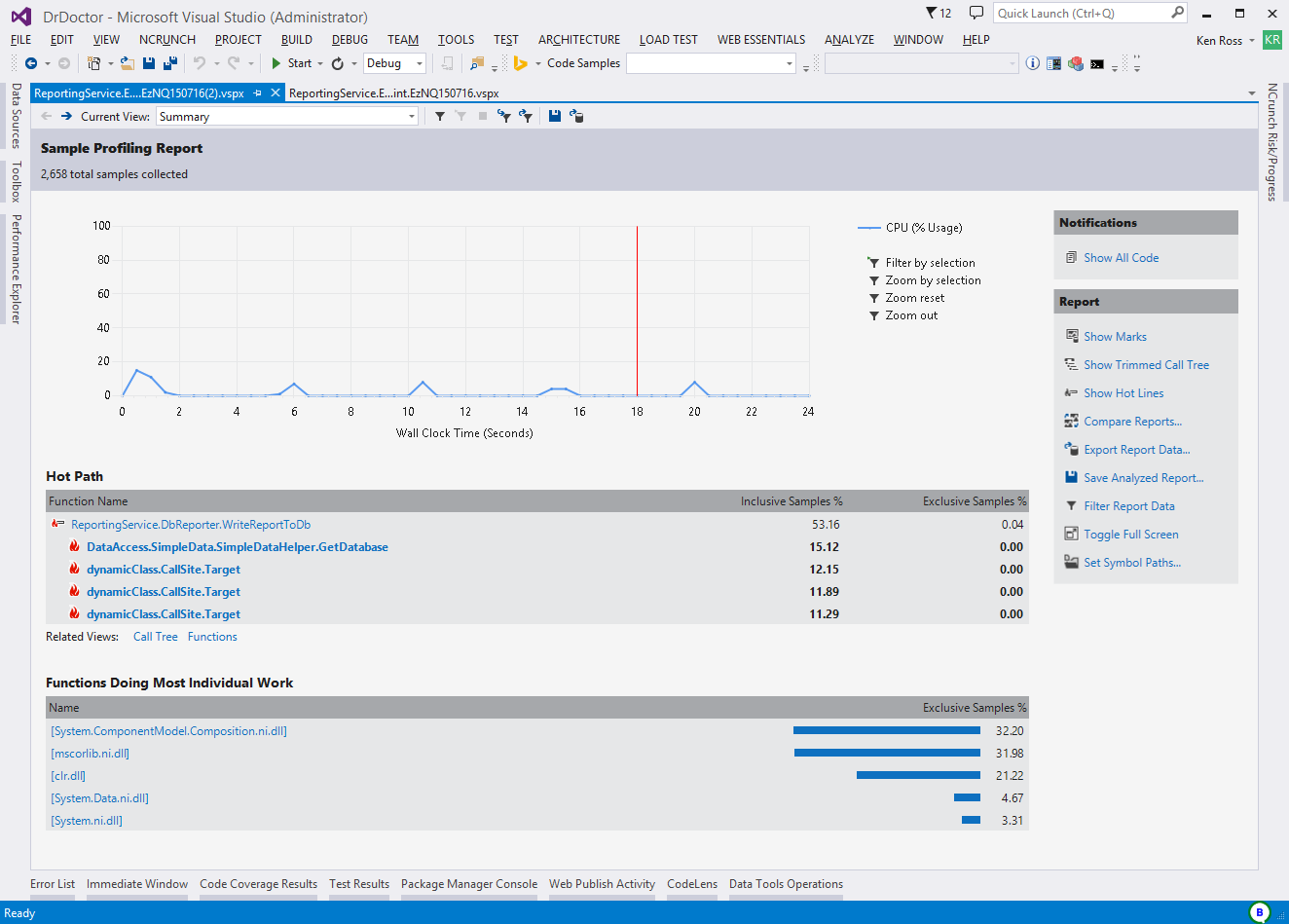
Task: Click the Show Trimmed Call Tree link
Action: [x=1146, y=365]
